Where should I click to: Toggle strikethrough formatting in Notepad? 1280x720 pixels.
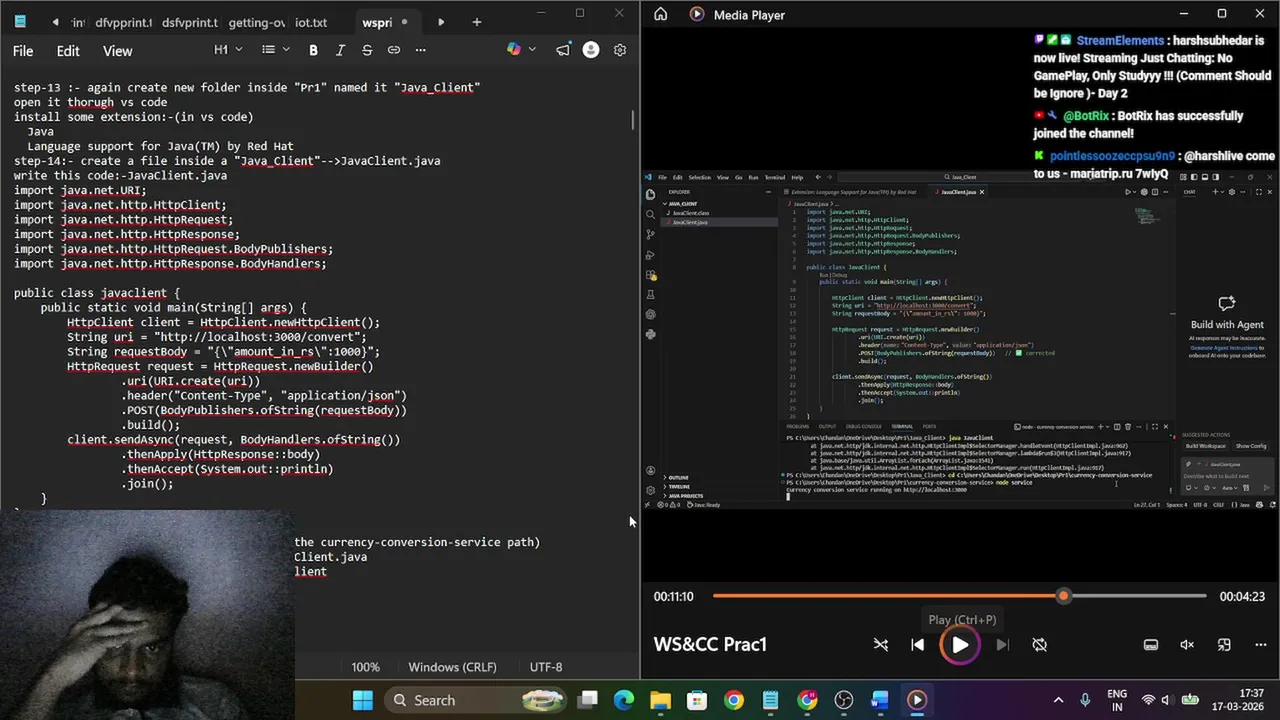[x=367, y=50]
